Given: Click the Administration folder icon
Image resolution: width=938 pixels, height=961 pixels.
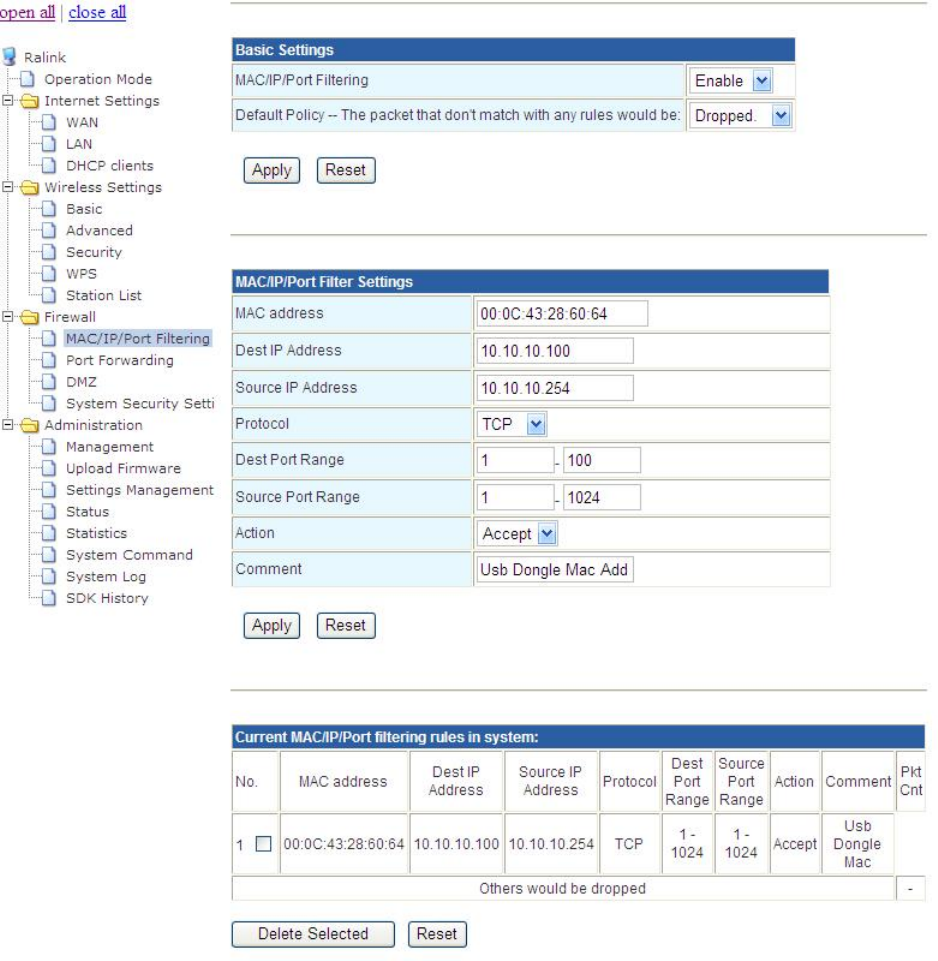Looking at the screenshot, I should click(x=29, y=425).
